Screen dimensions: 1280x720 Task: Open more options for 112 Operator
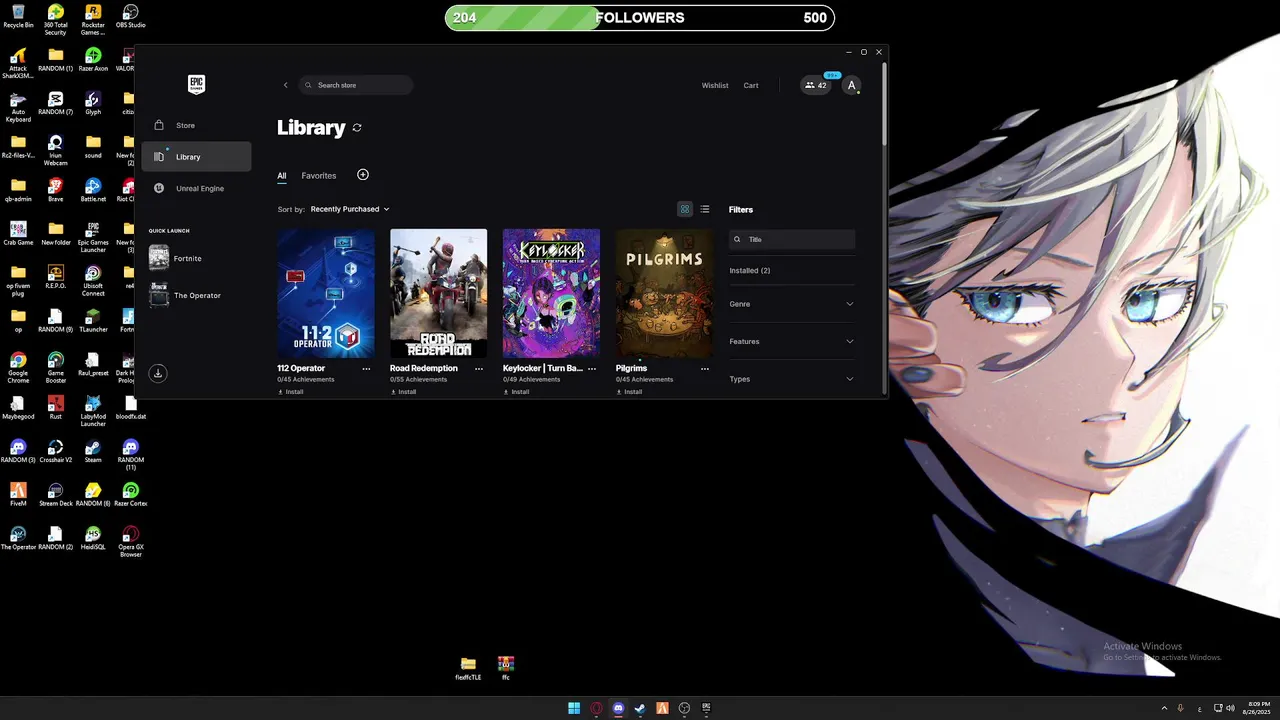(x=366, y=369)
